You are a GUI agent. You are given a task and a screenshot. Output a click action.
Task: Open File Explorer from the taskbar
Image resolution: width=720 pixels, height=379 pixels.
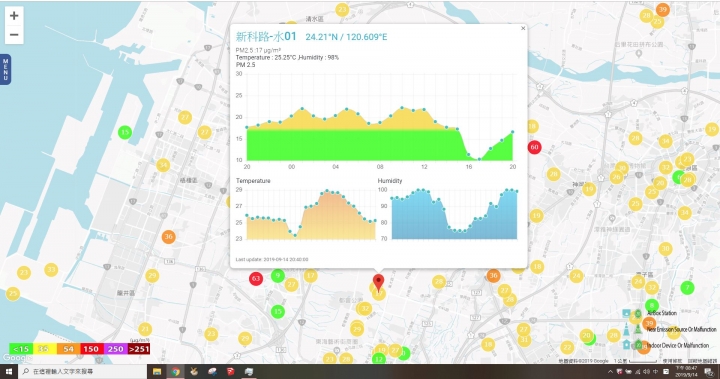tap(157, 372)
